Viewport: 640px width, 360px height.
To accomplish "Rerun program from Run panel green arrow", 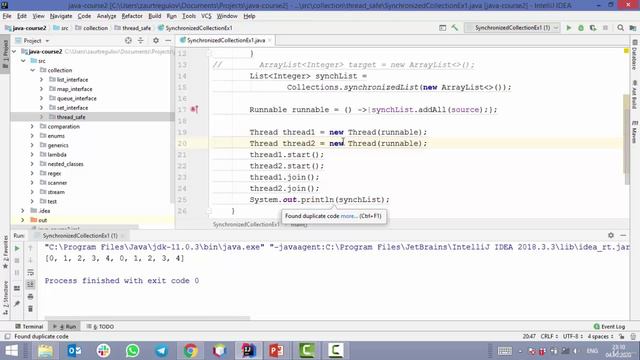I will 17,248.
